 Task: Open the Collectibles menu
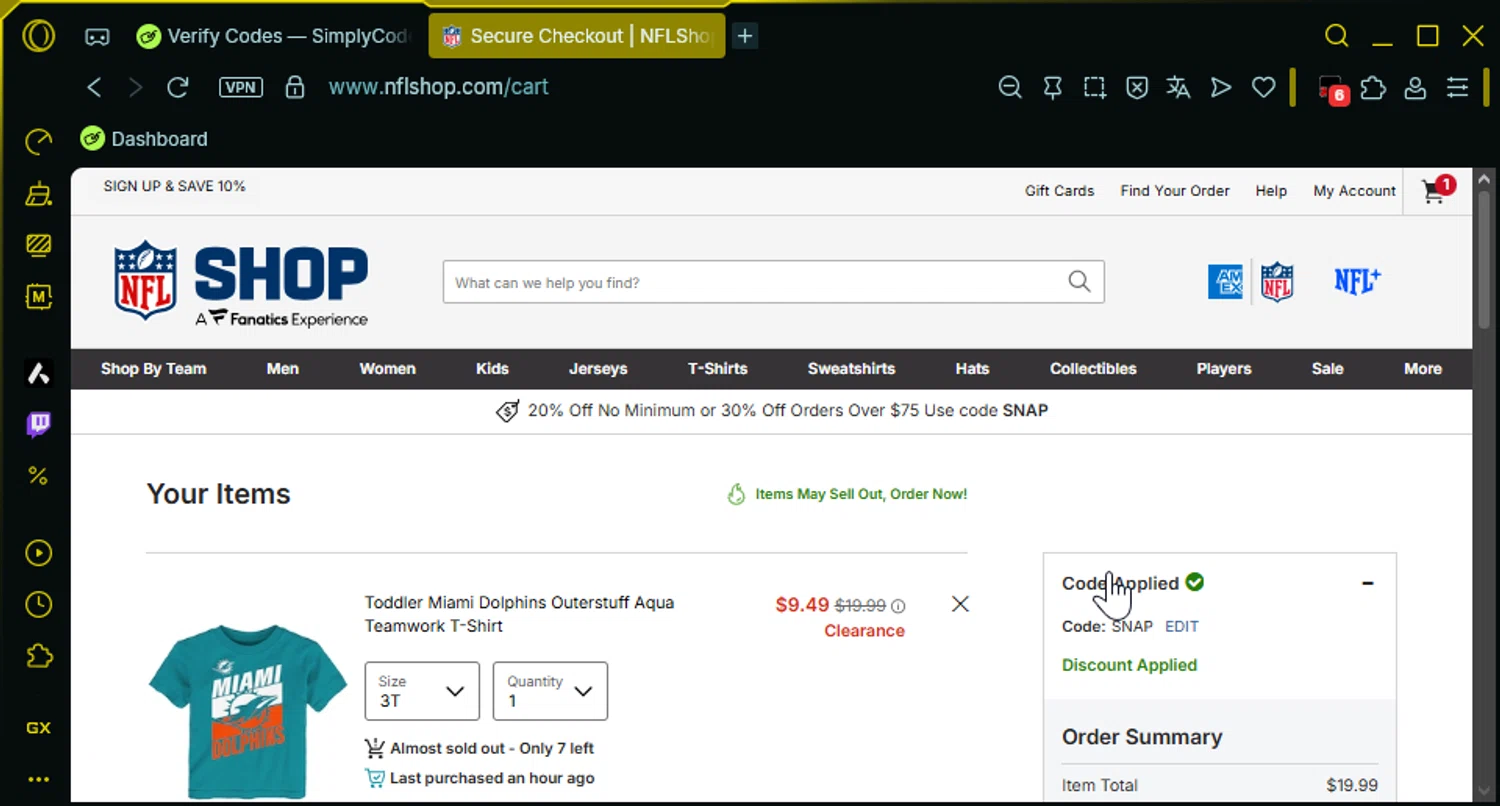click(x=1093, y=368)
